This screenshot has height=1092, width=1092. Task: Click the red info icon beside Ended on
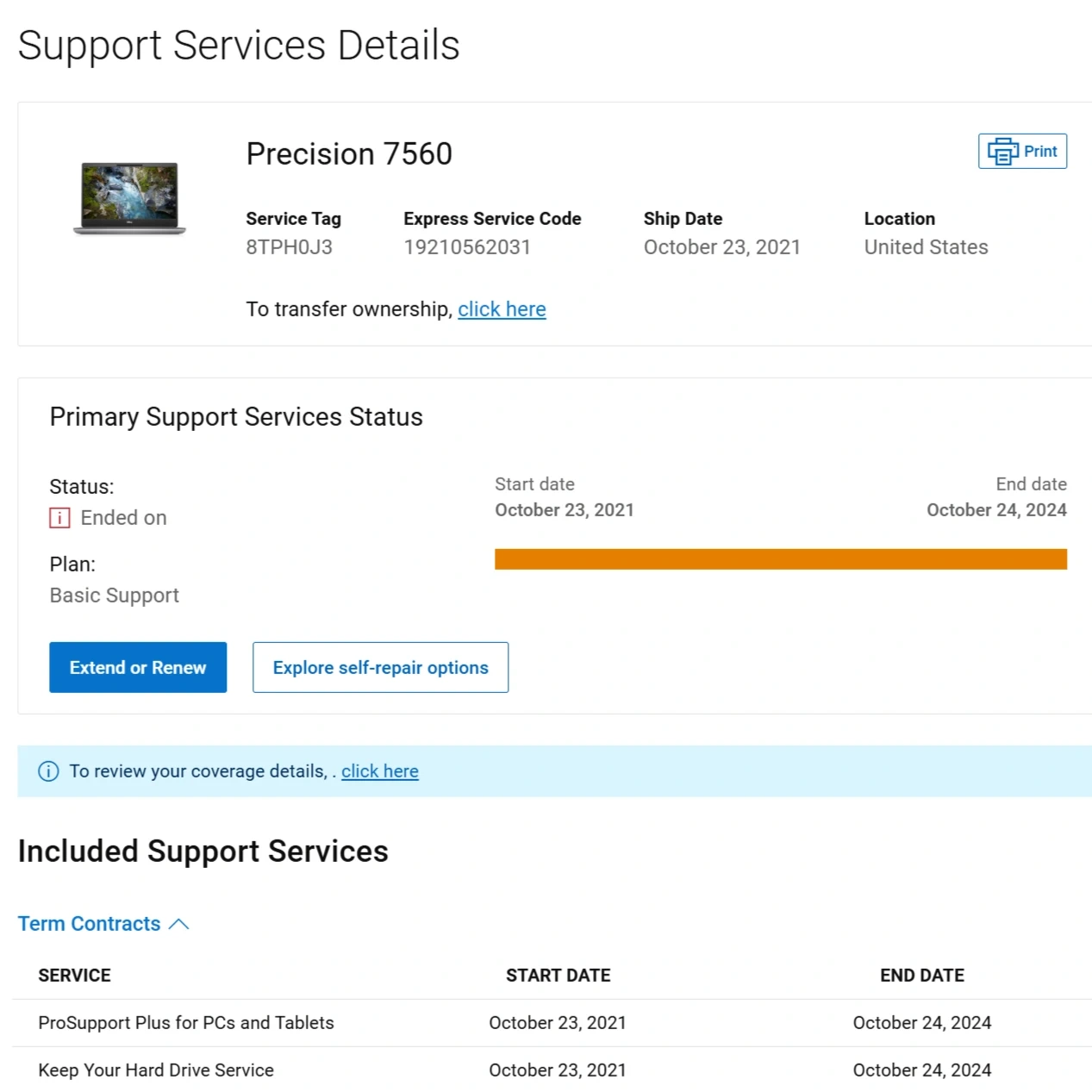tap(59, 518)
